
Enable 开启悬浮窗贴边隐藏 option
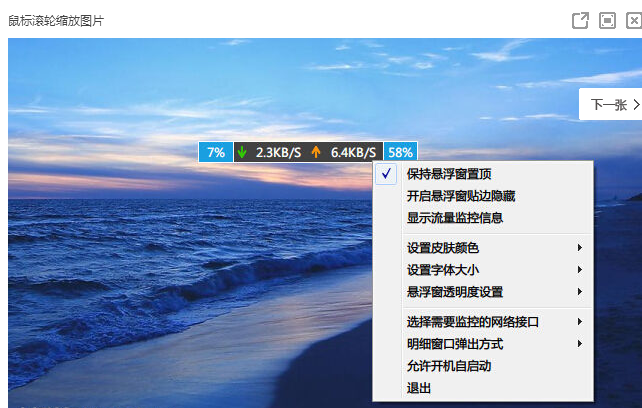483,196
